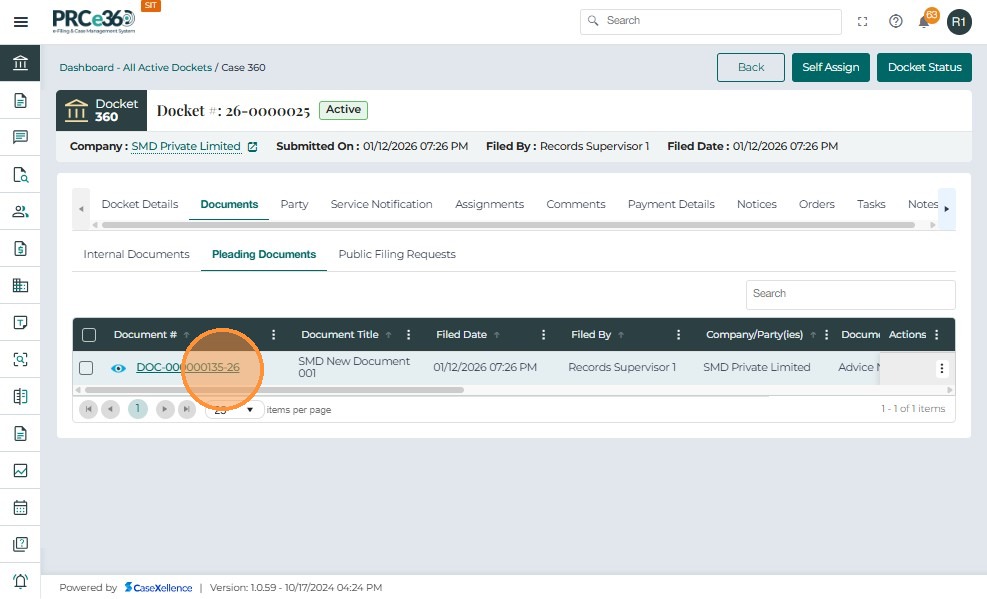Open the alarm bell sidebar icon
The width and height of the screenshot is (987, 599).
click(20, 581)
